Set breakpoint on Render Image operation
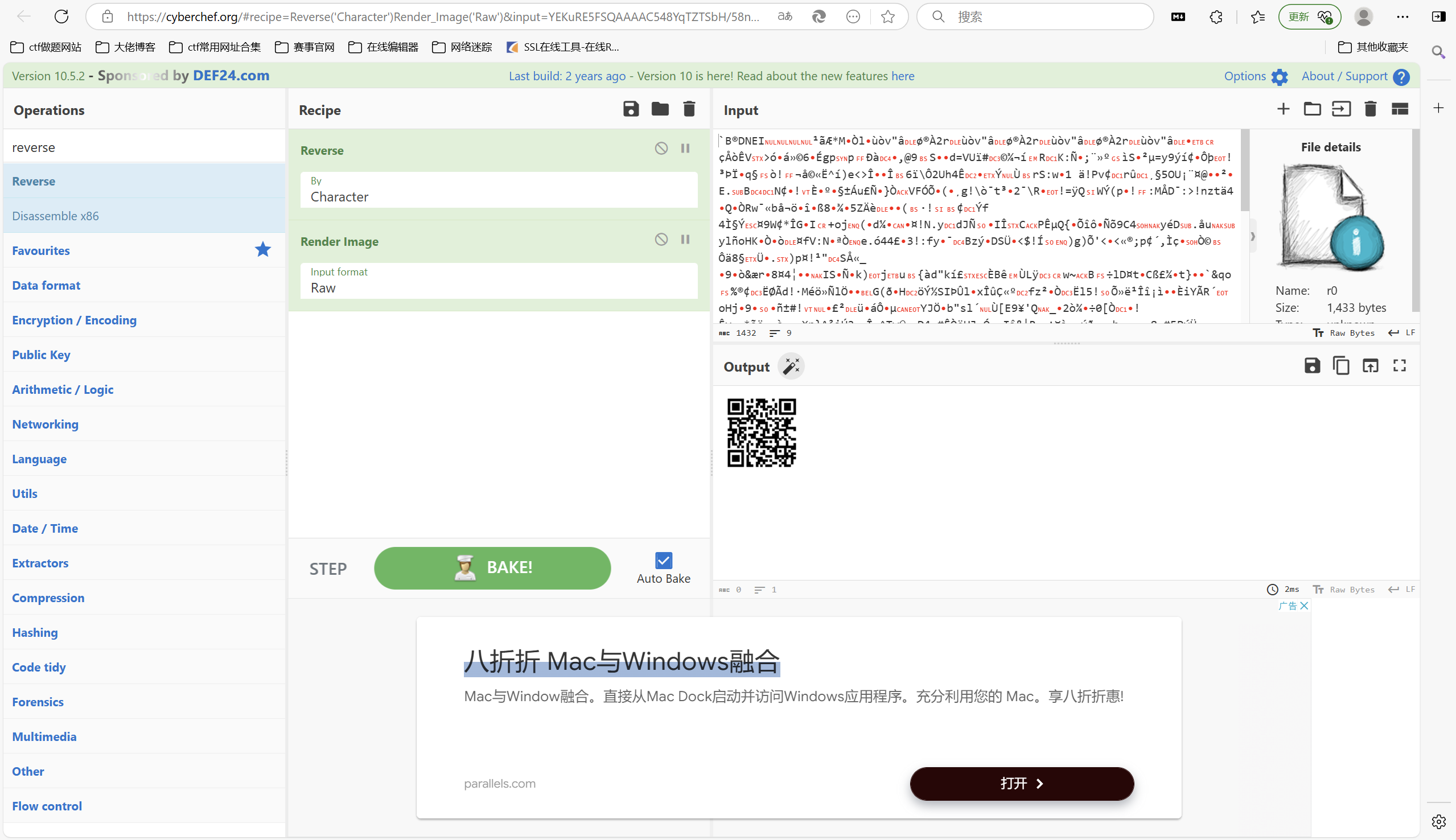 pyautogui.click(x=685, y=239)
